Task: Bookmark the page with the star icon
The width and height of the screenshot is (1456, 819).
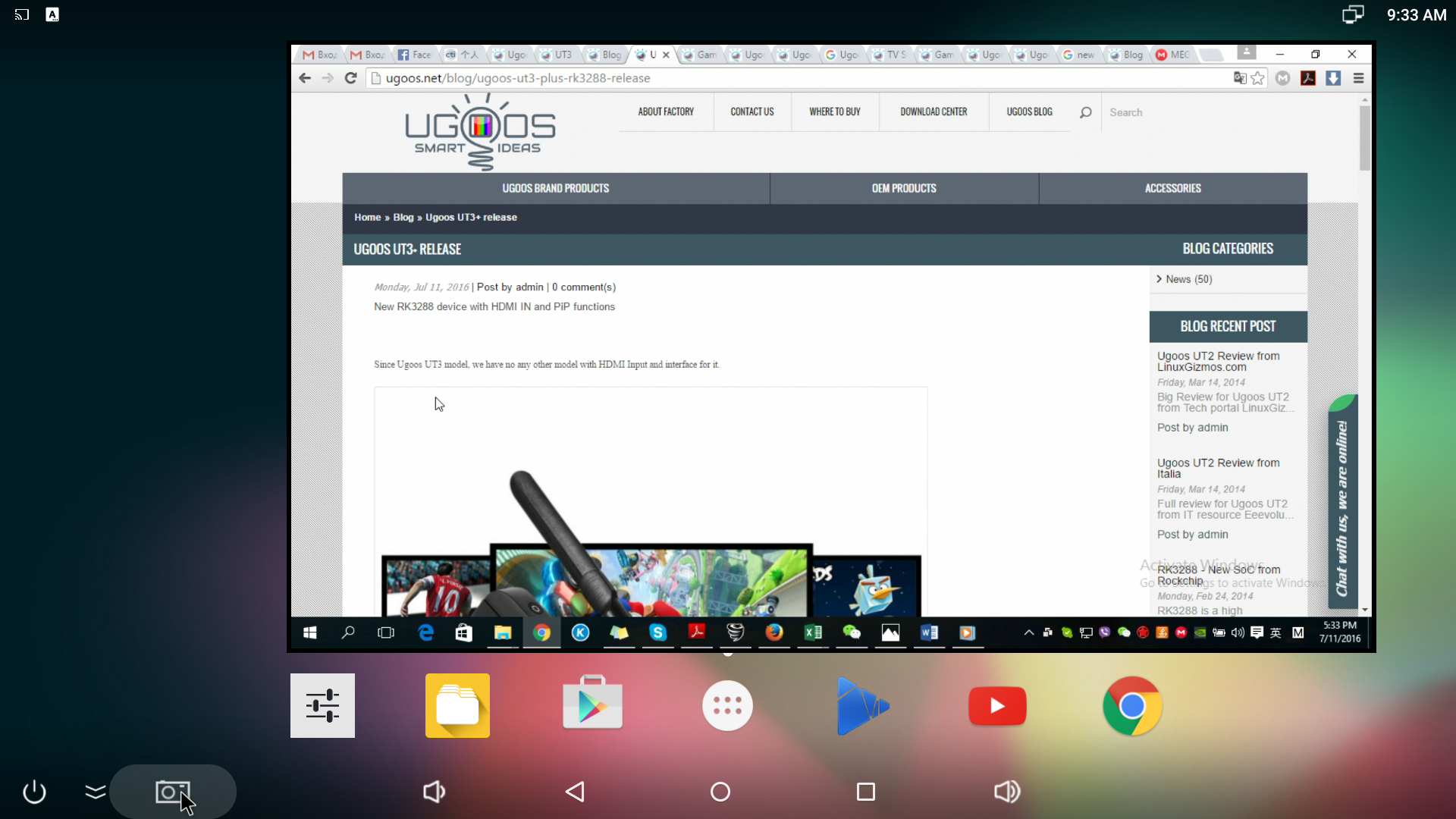Action: 1258,78
